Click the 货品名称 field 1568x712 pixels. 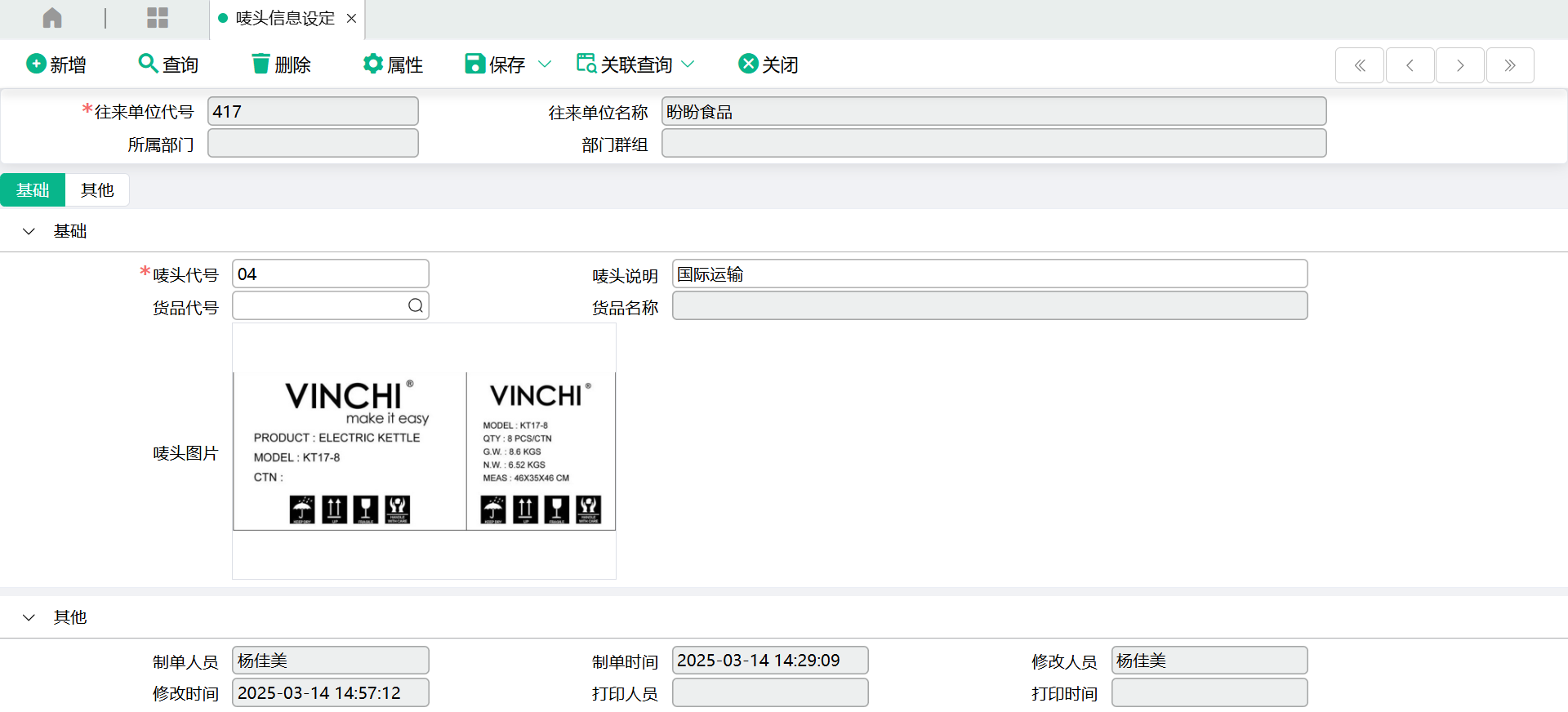coord(990,306)
